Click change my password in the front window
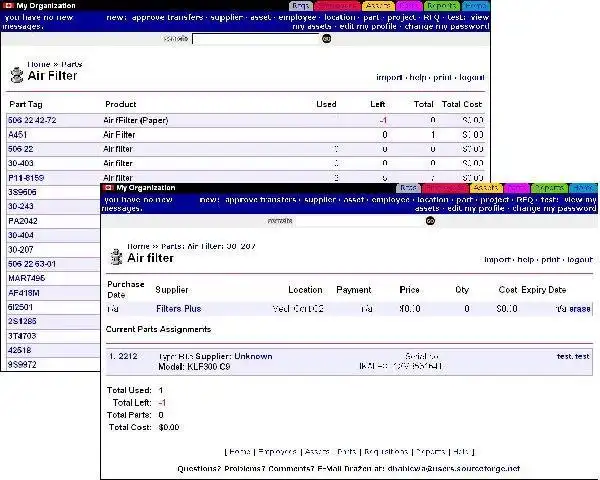Viewport: 600px width, 480px height. pyautogui.click(x=554, y=209)
